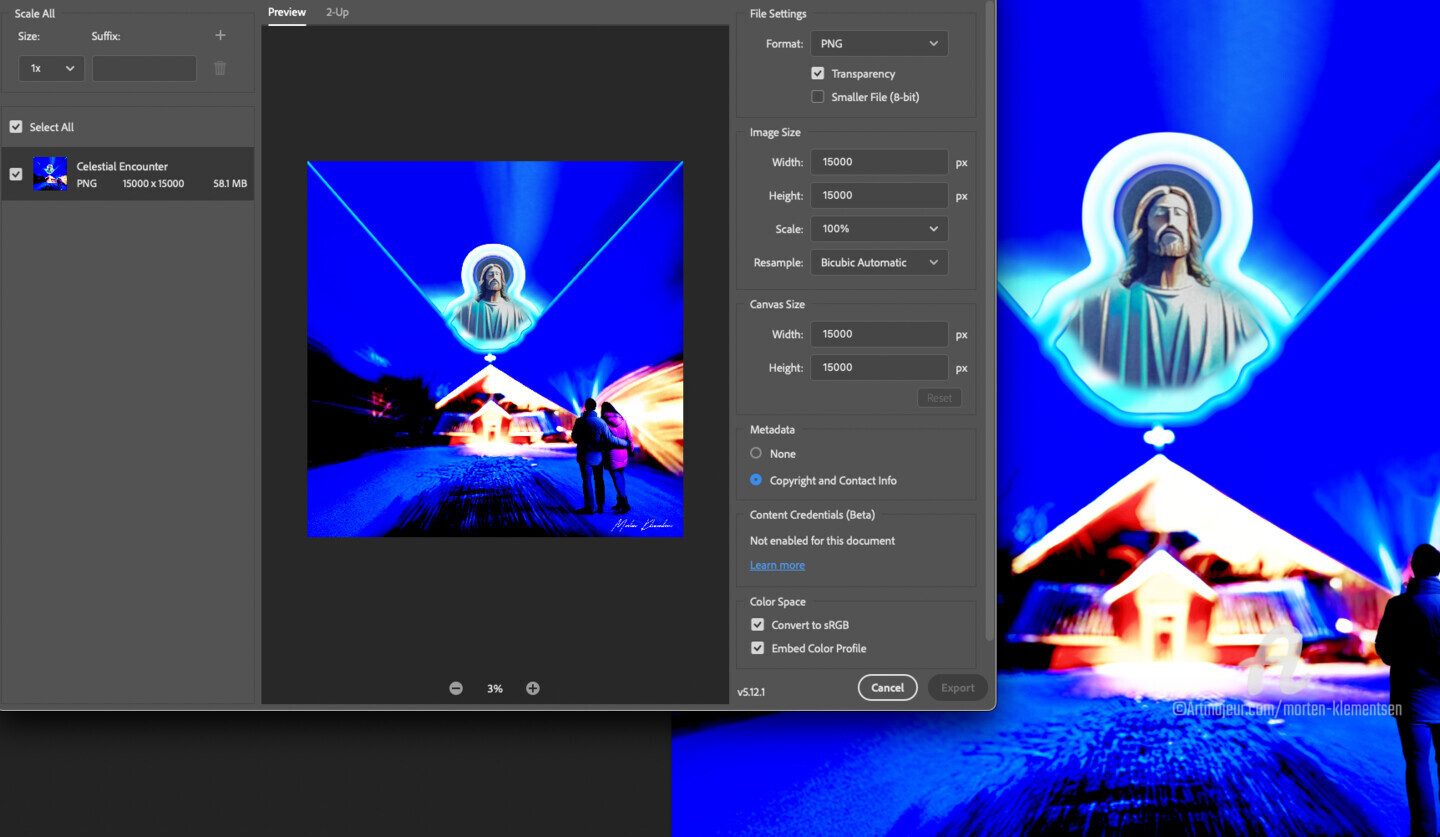Disable the Transparency checkbox

coord(818,74)
